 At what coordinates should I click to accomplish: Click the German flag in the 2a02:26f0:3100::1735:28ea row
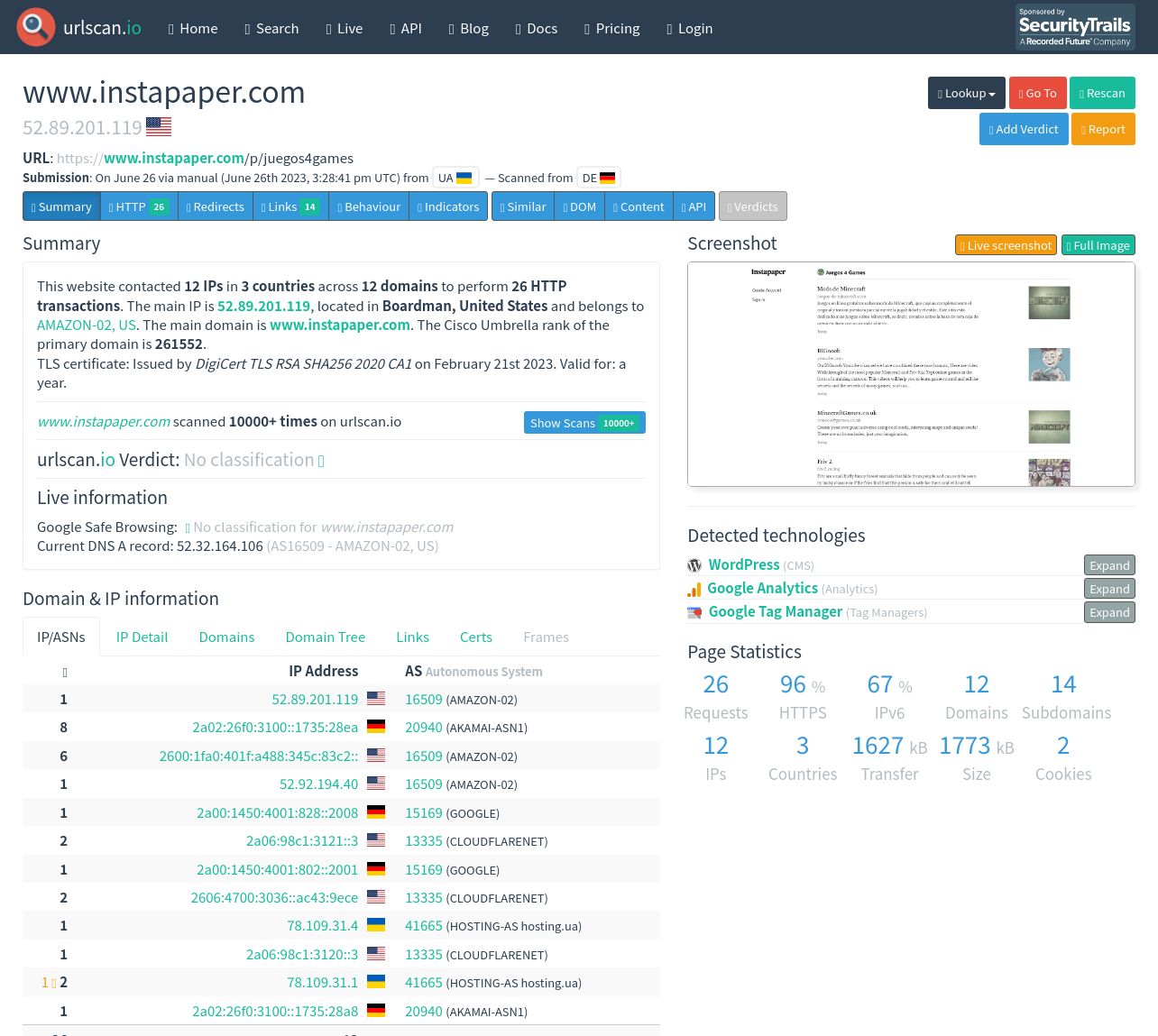point(376,727)
